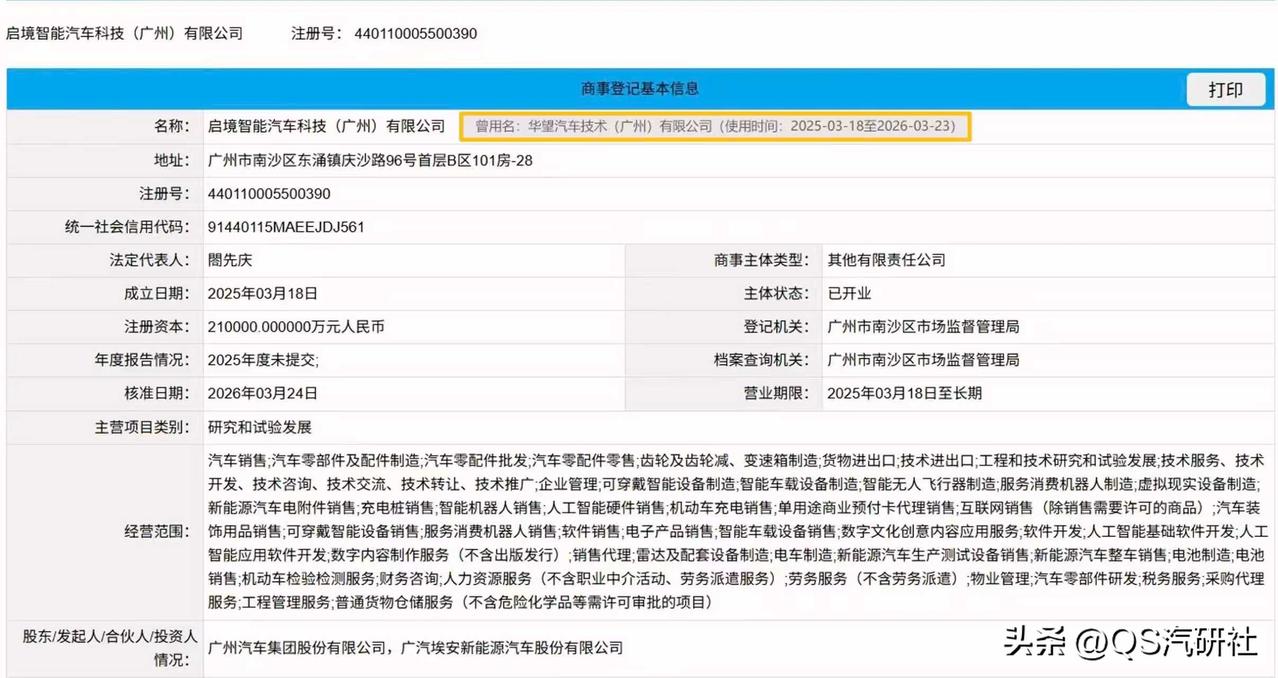Click status value 已开业
This screenshot has width=1278, height=678.
(x=849, y=293)
